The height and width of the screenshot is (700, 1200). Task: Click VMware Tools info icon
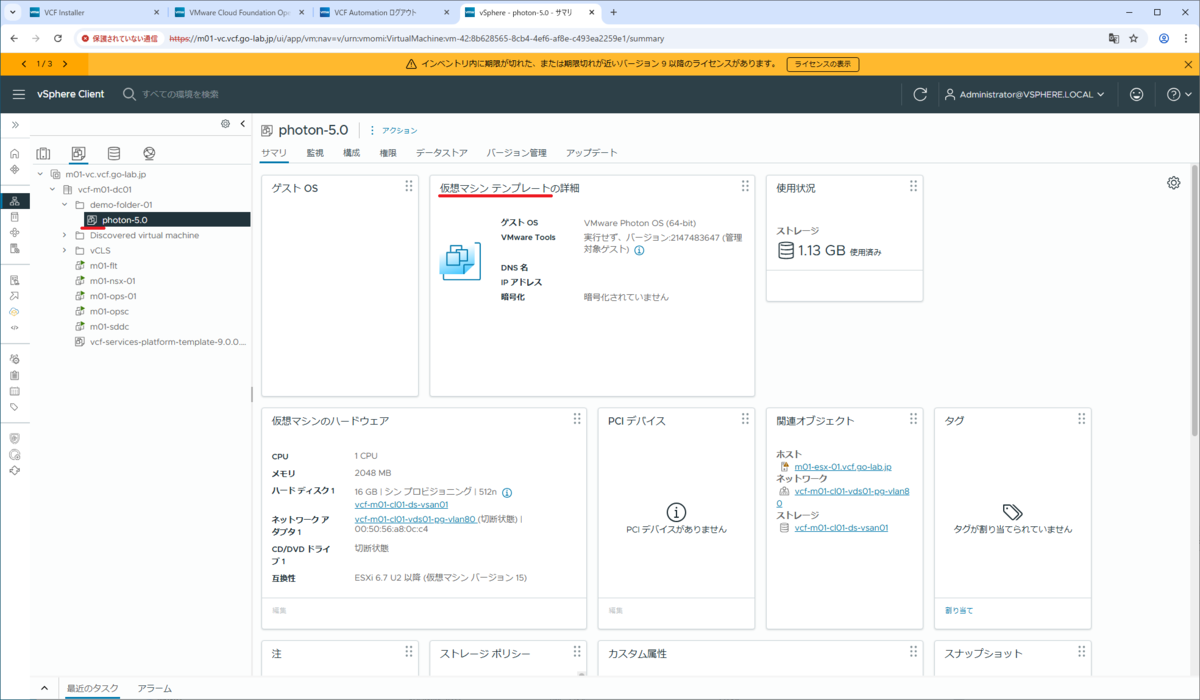(x=639, y=250)
